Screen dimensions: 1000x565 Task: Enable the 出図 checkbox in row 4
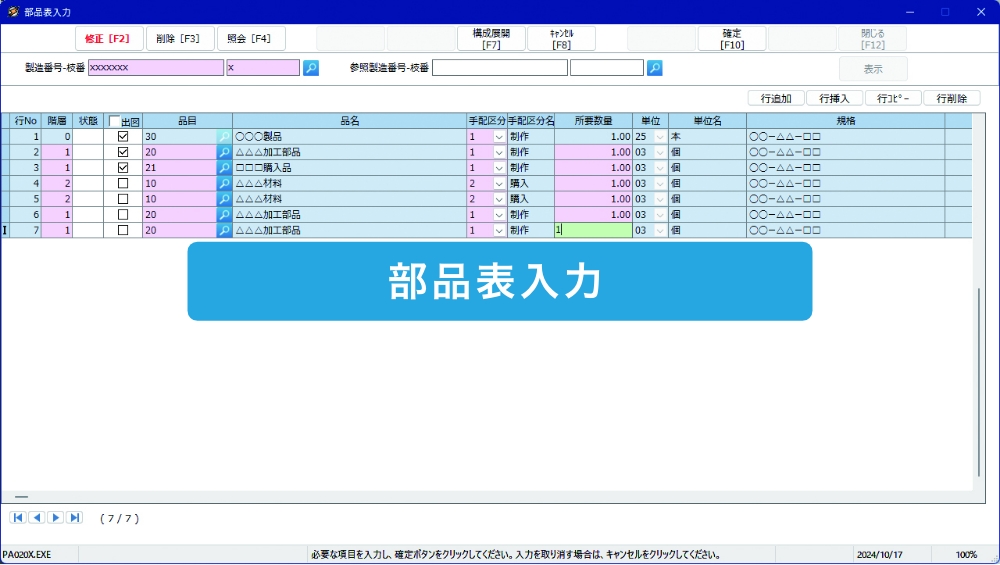click(123, 183)
